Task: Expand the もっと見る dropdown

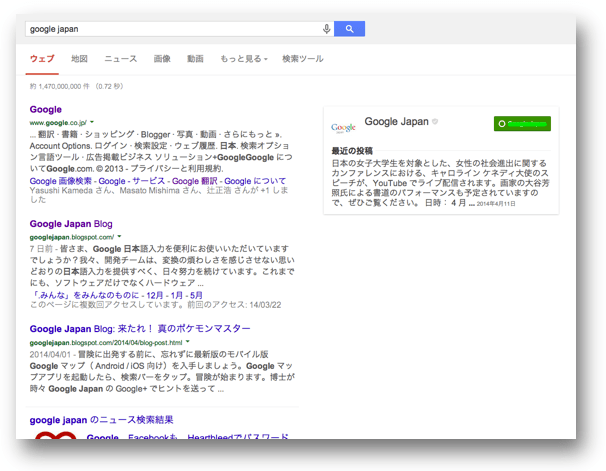Action: (x=244, y=59)
